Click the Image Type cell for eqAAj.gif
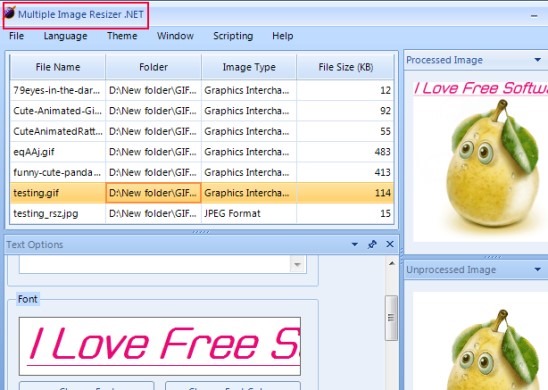 (x=249, y=152)
